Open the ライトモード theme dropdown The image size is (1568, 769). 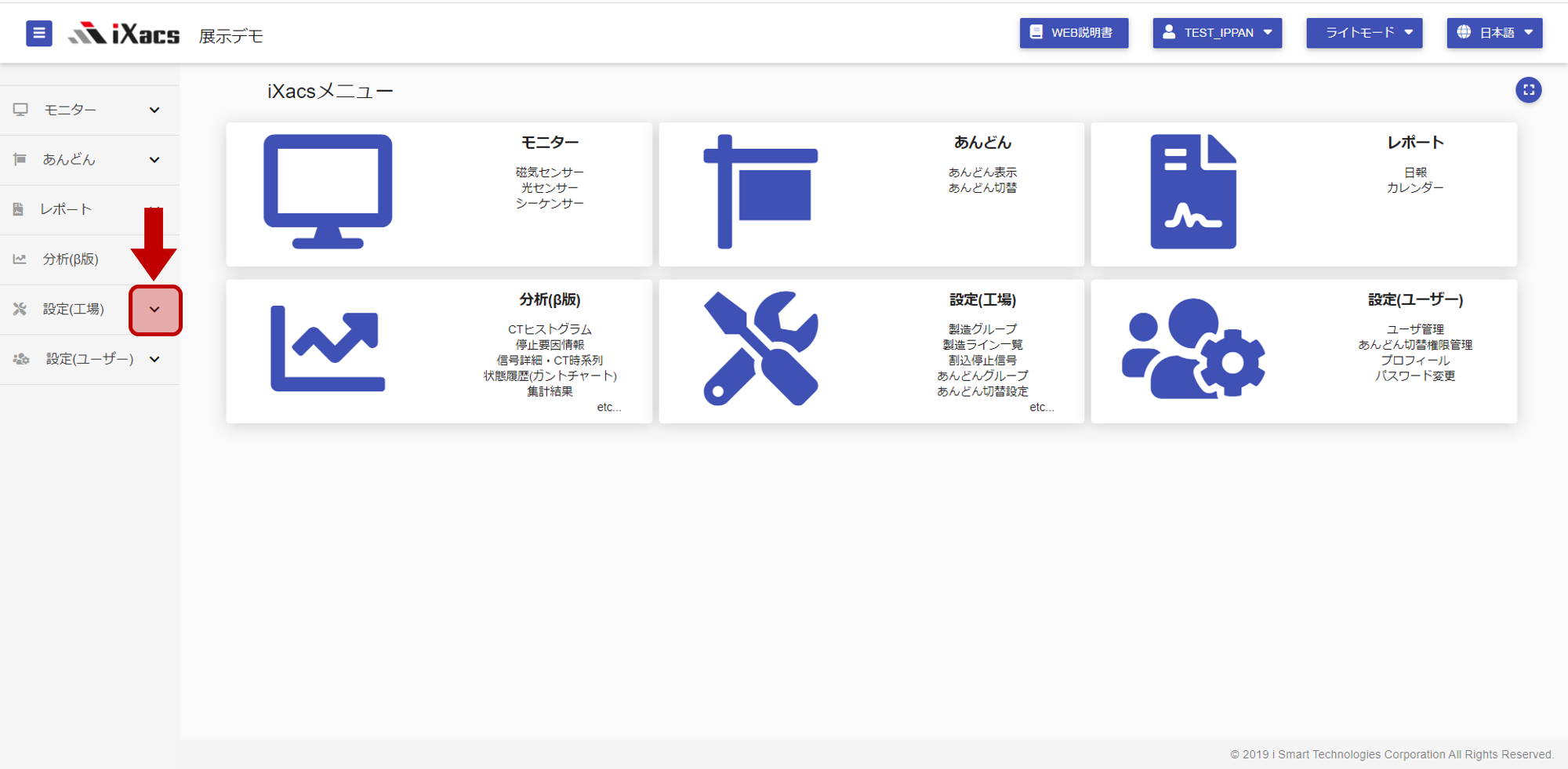(x=1364, y=33)
